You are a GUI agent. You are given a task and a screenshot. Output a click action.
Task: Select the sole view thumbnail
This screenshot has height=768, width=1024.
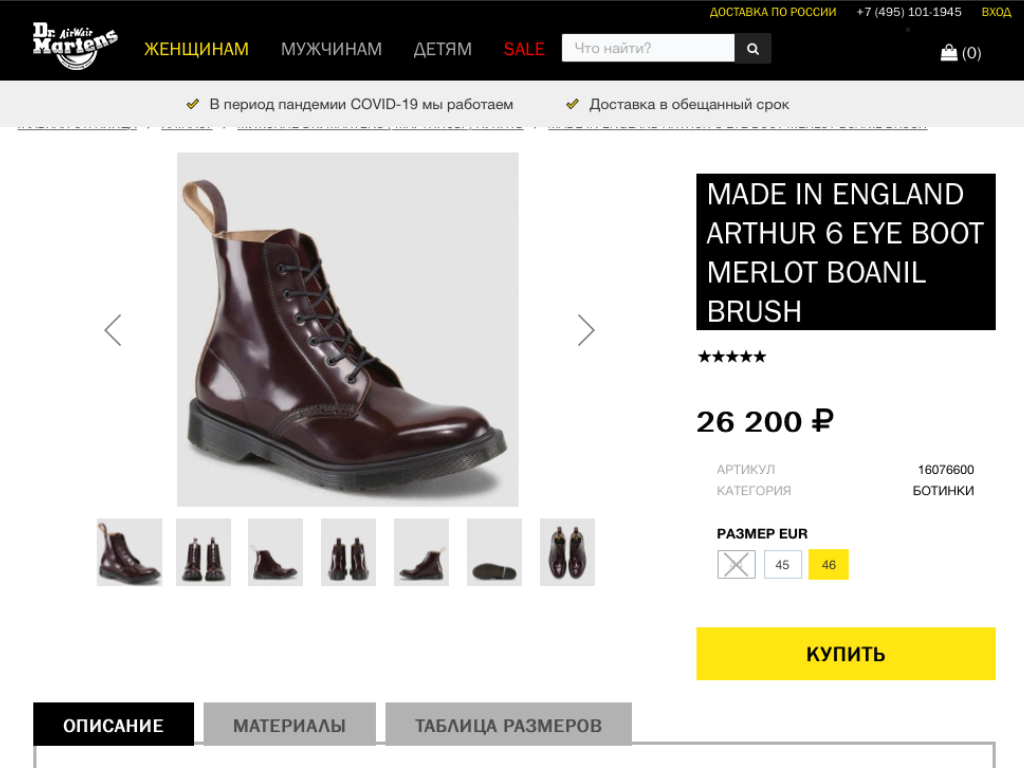tap(494, 552)
